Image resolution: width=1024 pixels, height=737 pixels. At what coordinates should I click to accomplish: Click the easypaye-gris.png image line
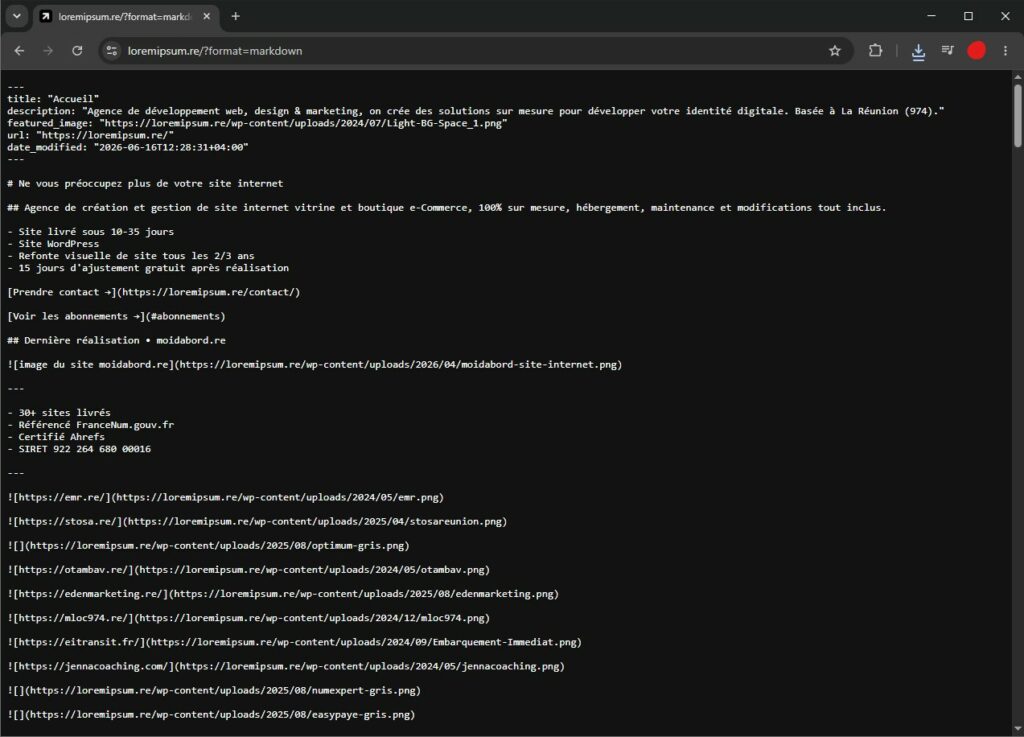[x=211, y=715]
